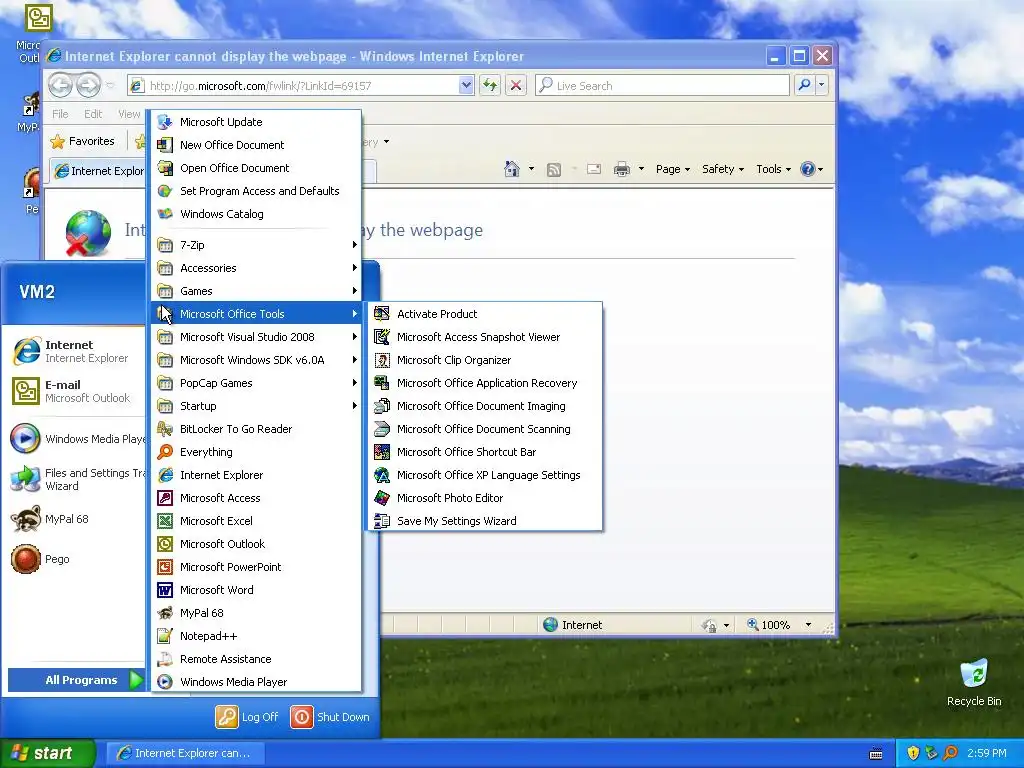Open the File menu in Internet Explorer
Image resolution: width=1024 pixels, height=768 pixels.
coord(60,114)
